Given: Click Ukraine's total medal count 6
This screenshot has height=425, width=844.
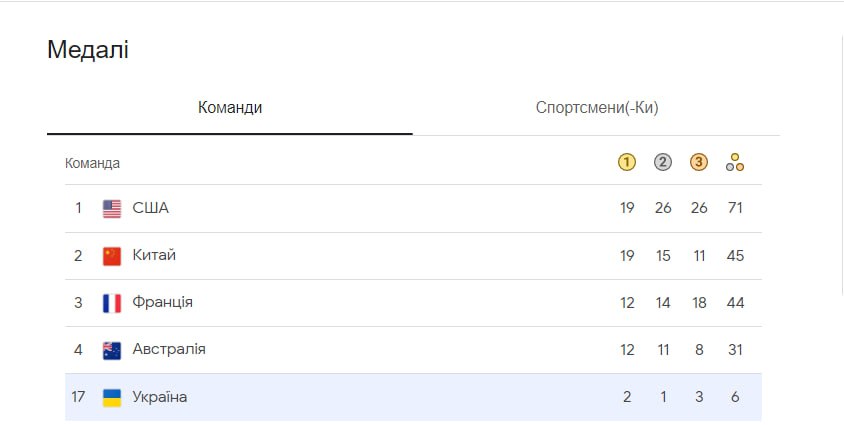Looking at the screenshot, I should [x=735, y=397].
